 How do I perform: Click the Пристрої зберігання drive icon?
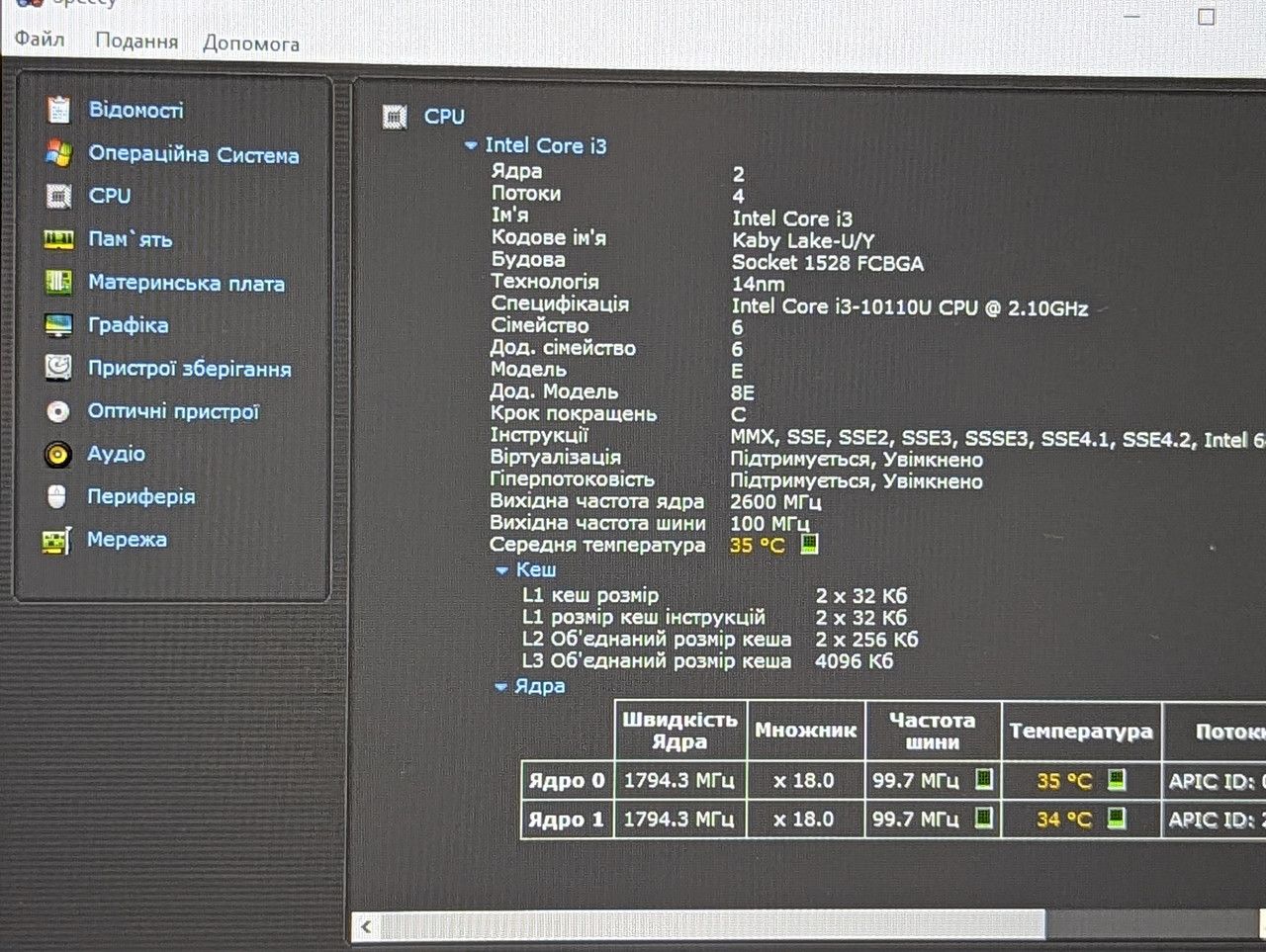pos(59,368)
